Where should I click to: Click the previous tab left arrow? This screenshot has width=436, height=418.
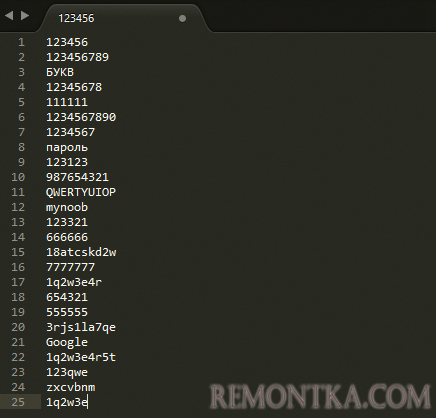9,16
